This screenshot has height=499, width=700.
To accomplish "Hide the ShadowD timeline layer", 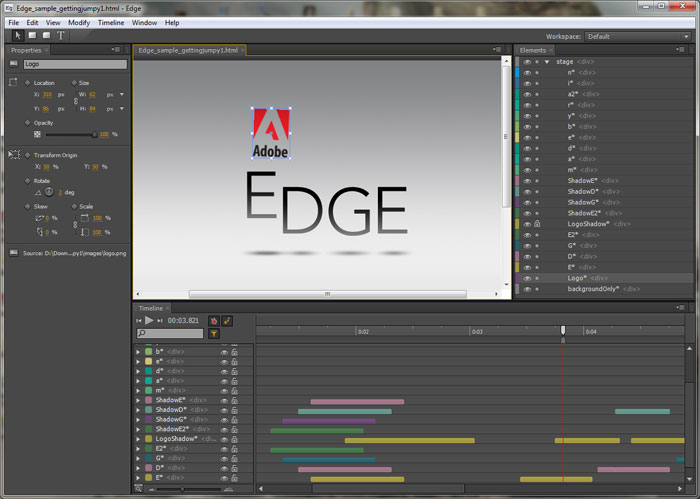I will pyautogui.click(x=224, y=410).
